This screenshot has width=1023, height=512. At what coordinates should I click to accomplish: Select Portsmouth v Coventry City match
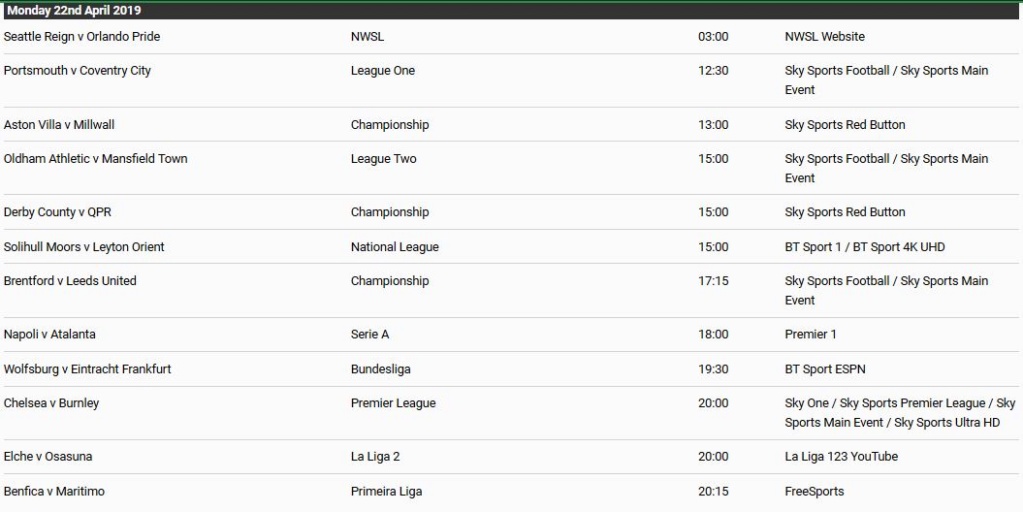77,71
